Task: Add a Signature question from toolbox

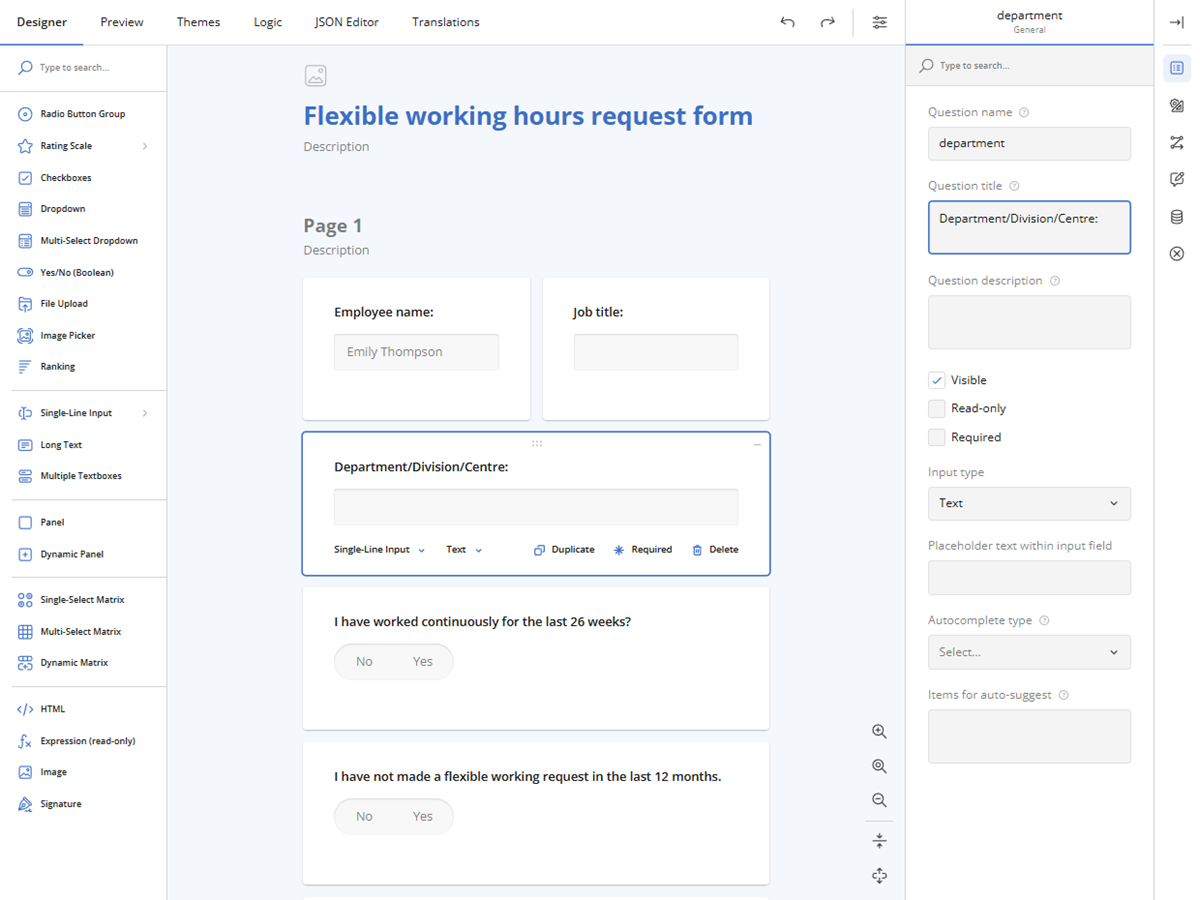Action: [x=60, y=804]
